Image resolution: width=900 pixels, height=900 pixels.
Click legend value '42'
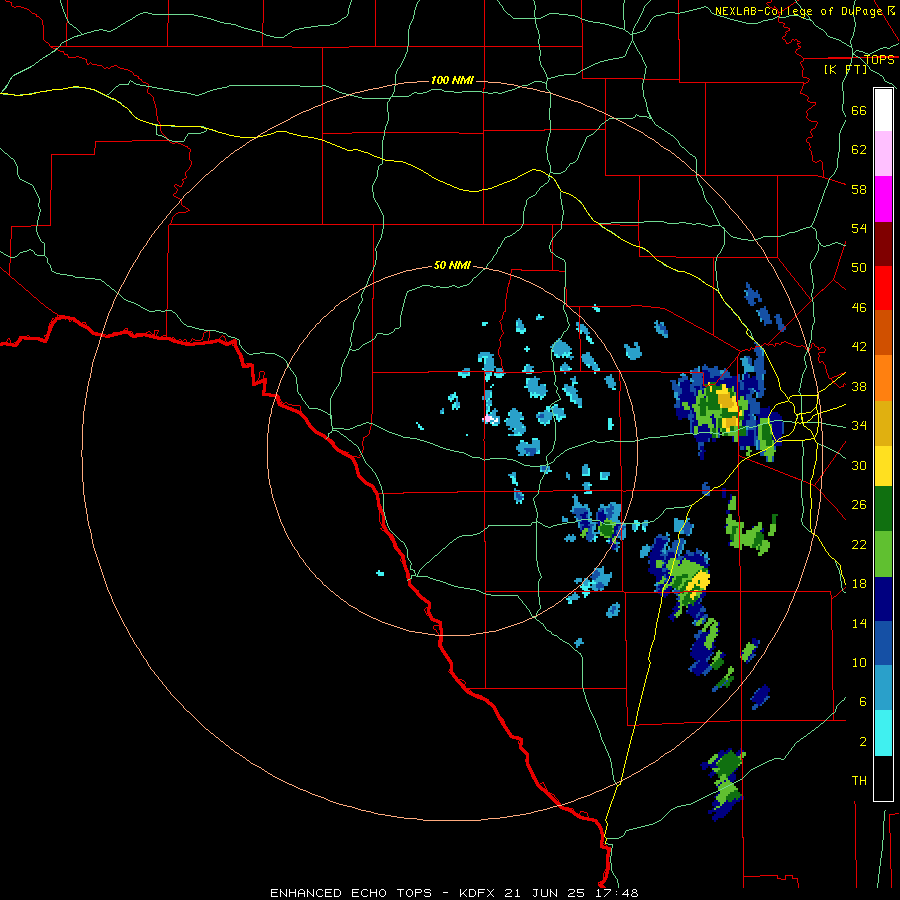pyautogui.click(x=859, y=347)
